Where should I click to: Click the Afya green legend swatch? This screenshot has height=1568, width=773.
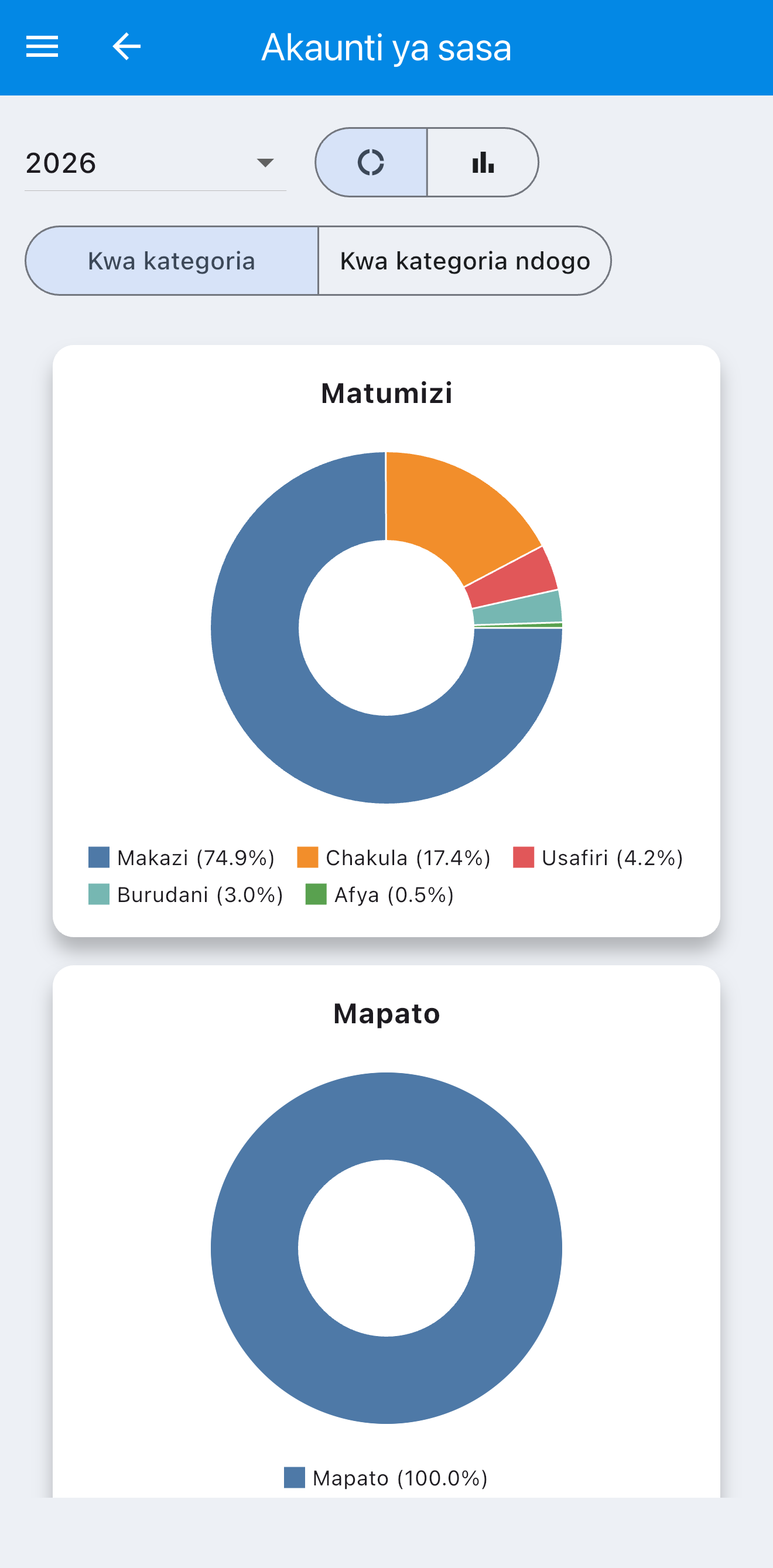pos(316,894)
